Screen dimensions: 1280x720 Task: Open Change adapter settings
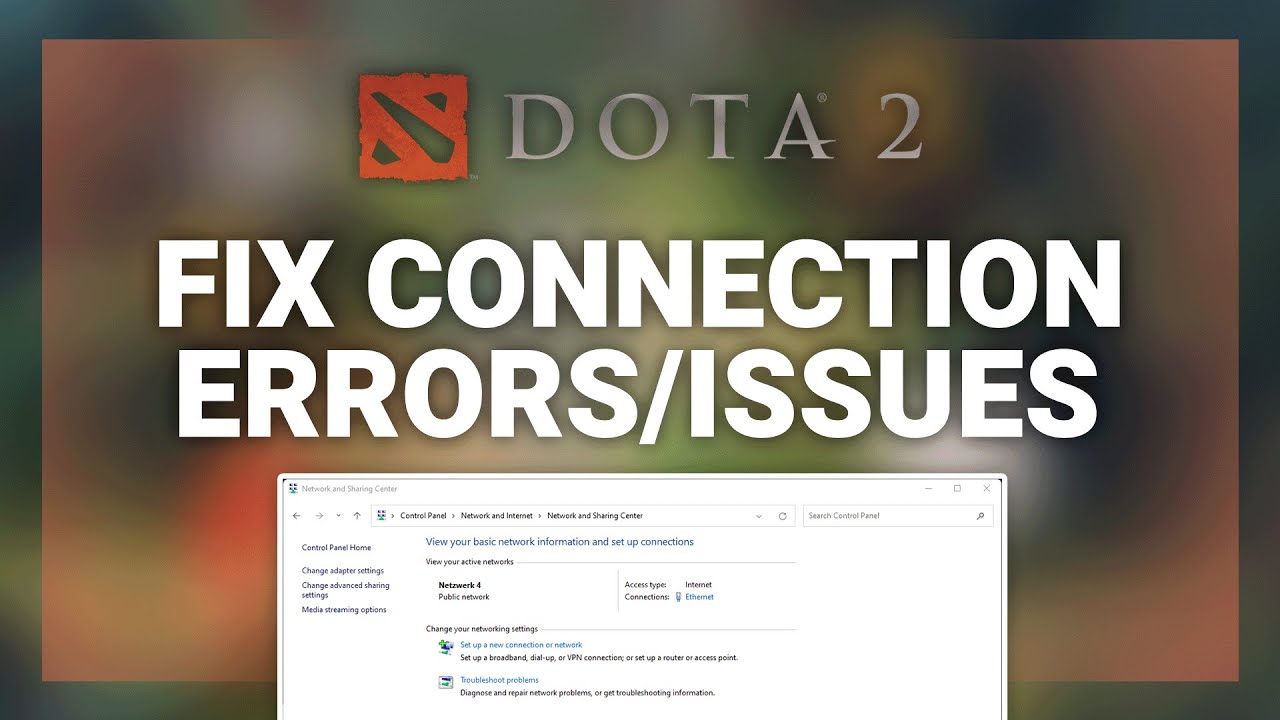[x=343, y=571]
